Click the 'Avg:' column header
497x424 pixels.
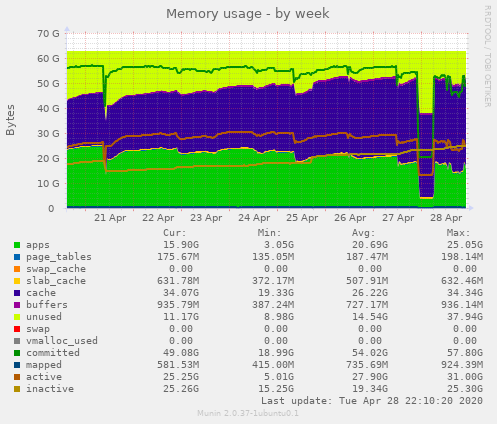(x=364, y=233)
